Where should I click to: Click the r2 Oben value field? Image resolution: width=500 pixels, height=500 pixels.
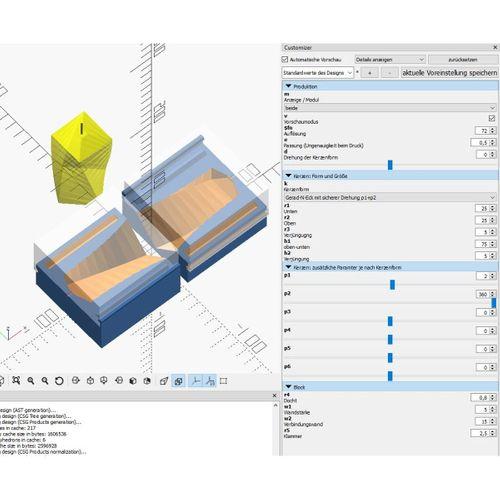click(486, 220)
